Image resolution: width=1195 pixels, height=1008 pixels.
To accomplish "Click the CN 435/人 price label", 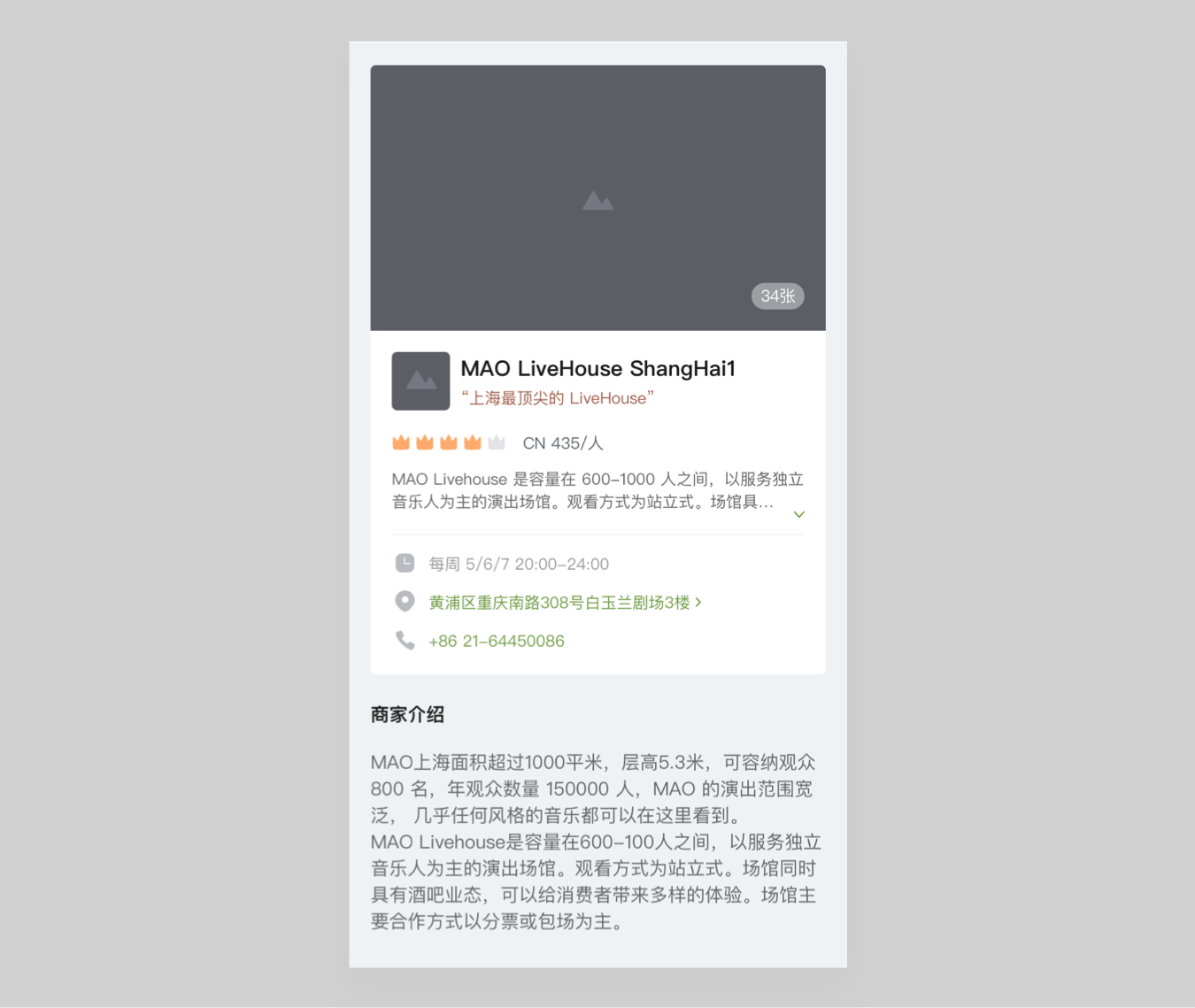I will (563, 442).
